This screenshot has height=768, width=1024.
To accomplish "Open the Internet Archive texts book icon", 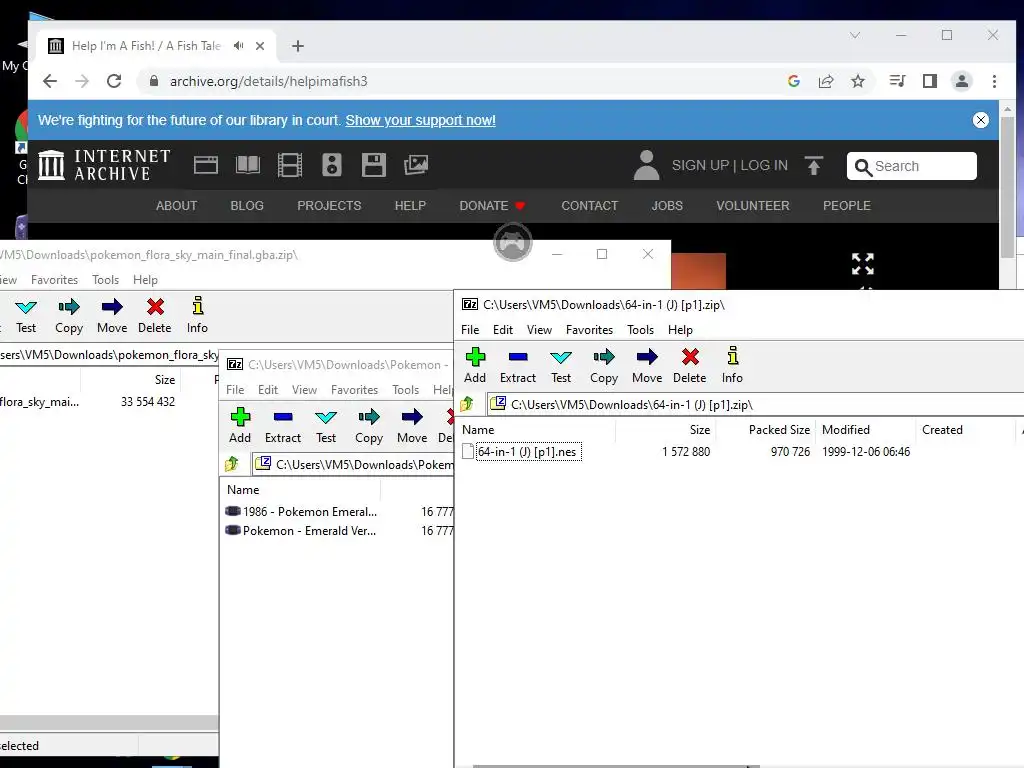I will point(248,165).
